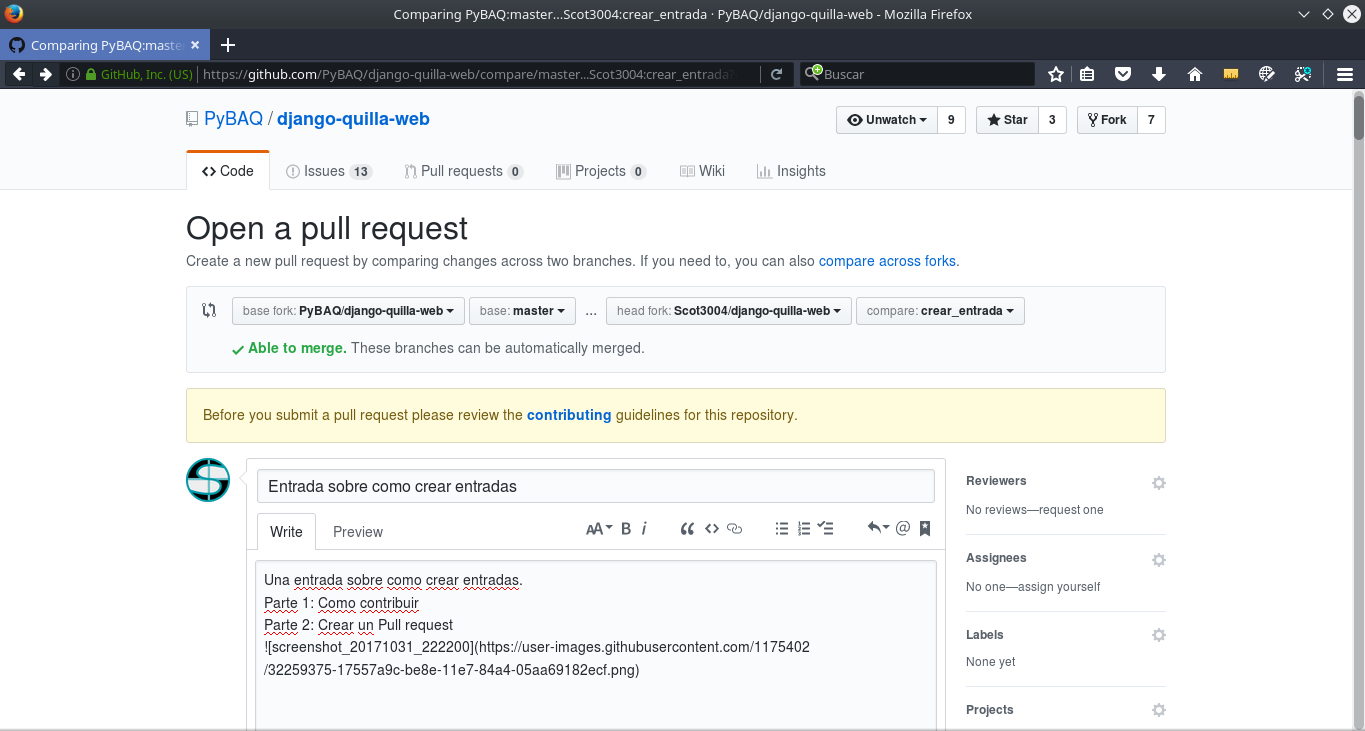Open Firefox downloads arrow

tap(1159, 74)
